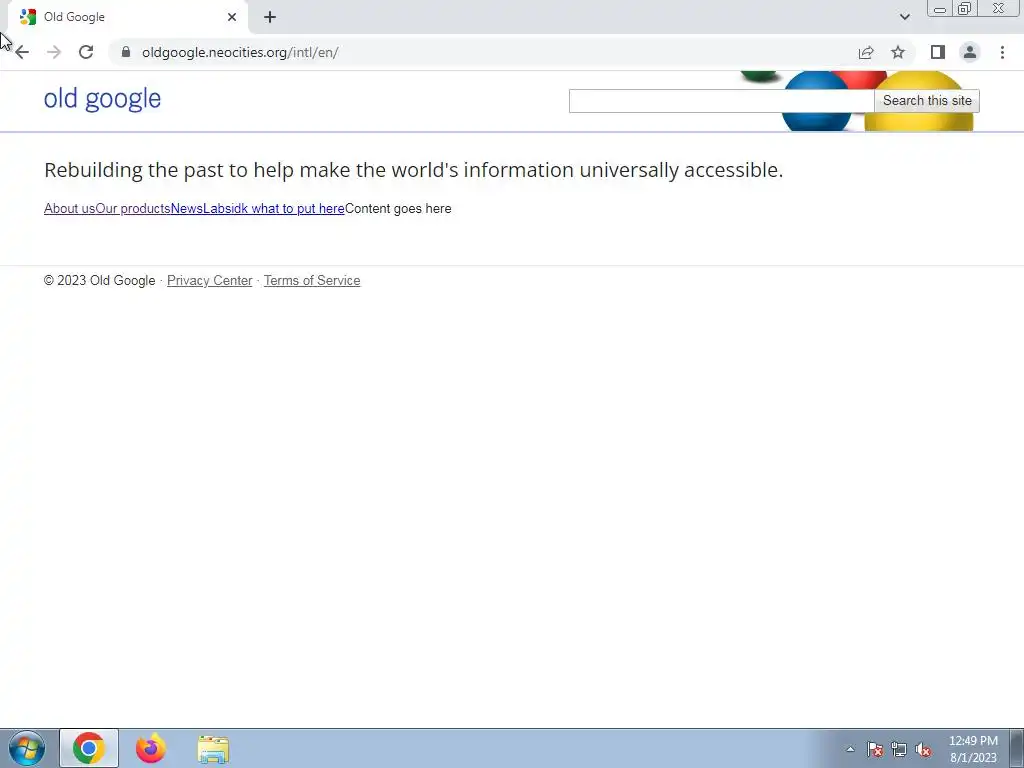The image size is (1024, 768).
Task: Click the Content goes here text
Action: point(398,209)
